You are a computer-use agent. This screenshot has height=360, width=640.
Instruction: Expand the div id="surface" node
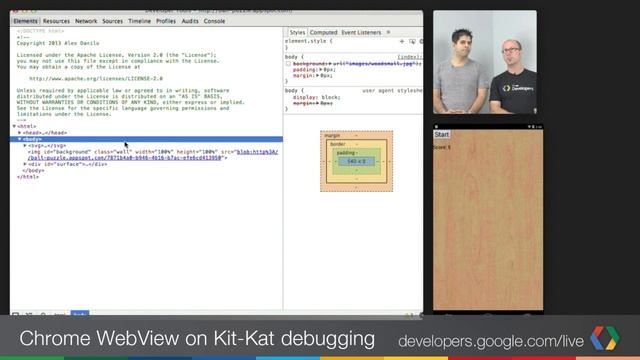[x=25, y=164]
